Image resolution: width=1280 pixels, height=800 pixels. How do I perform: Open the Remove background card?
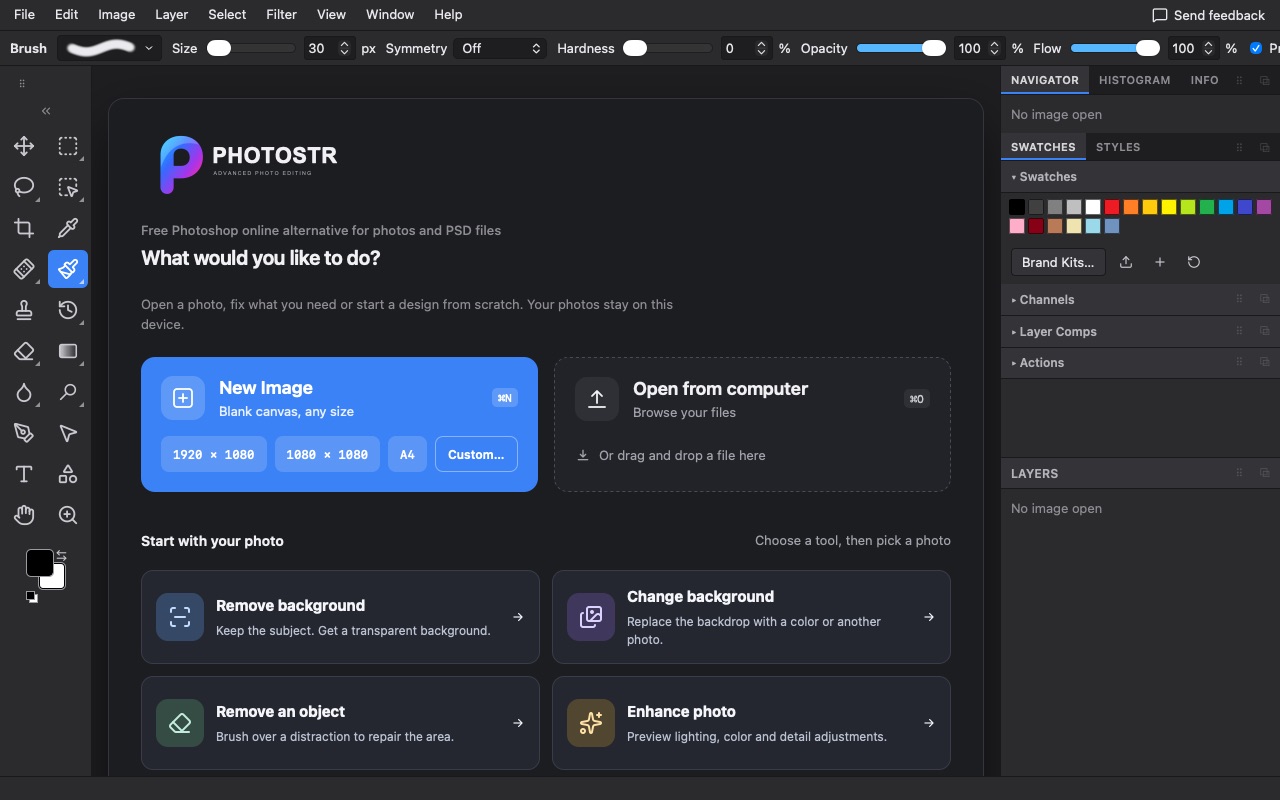click(340, 617)
